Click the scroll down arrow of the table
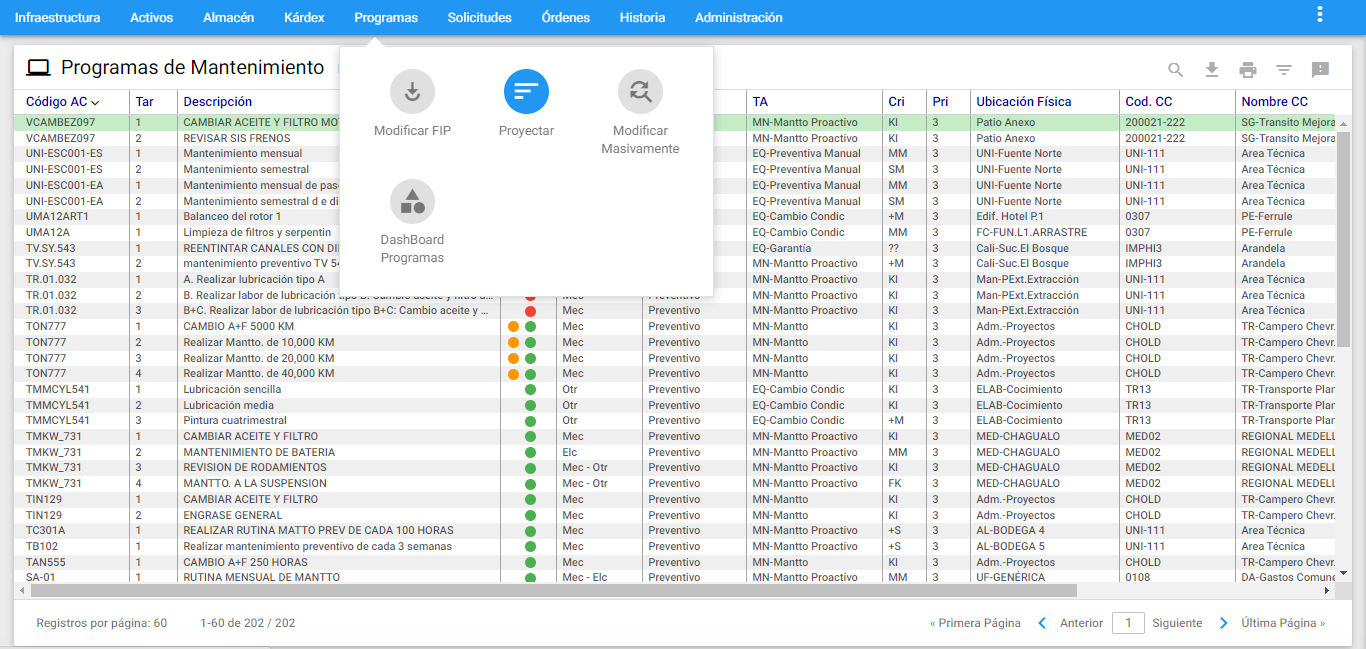 1344,574
